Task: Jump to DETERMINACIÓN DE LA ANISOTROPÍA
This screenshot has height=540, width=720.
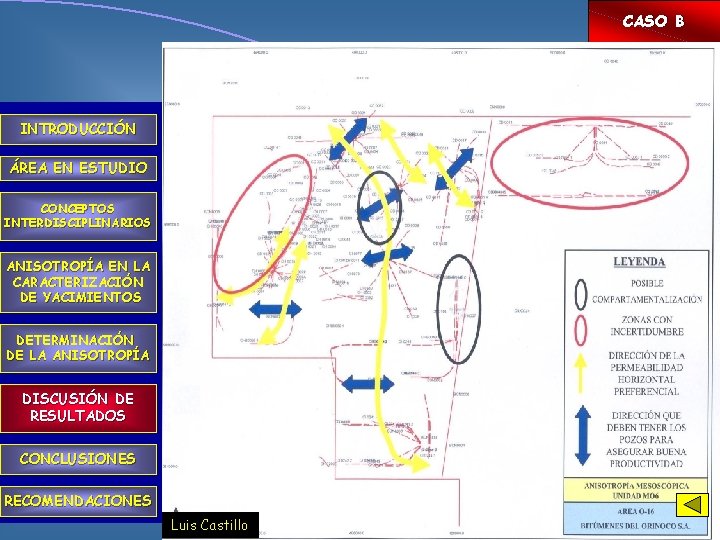Action: click(x=79, y=348)
